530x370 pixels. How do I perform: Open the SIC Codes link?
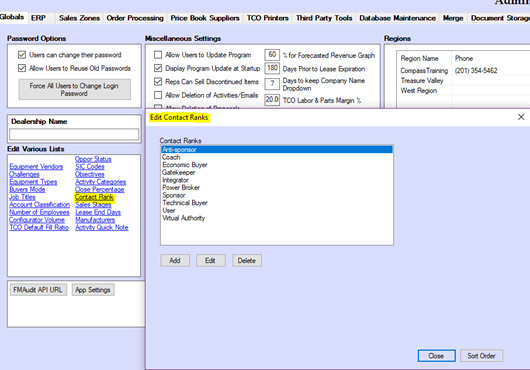coord(90,167)
